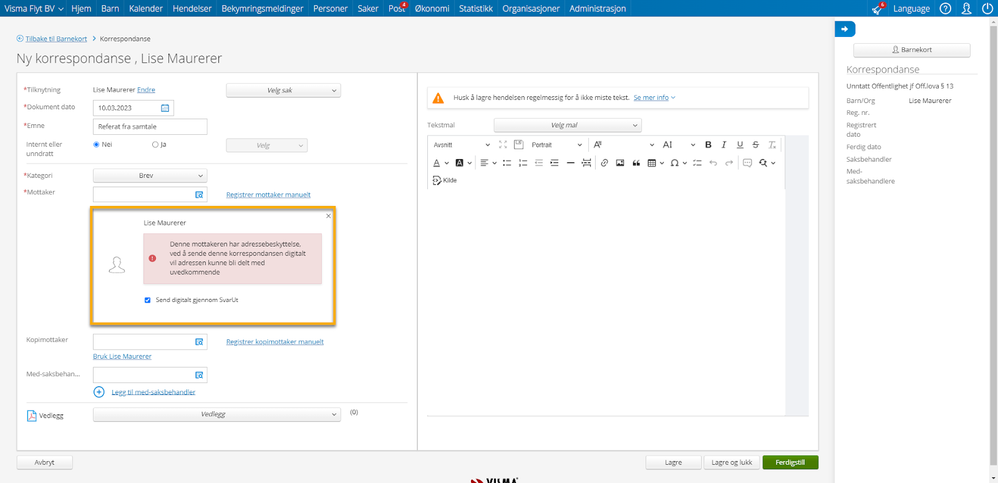The image size is (998, 483).
Task: Collapse side panel with the arrow button
Action: [x=845, y=29]
